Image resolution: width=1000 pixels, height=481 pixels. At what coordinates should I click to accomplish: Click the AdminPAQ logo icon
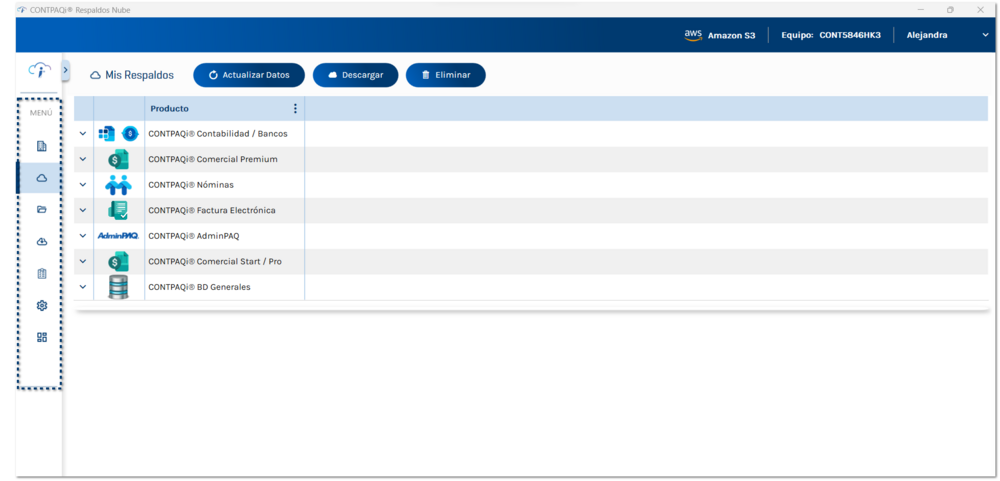pos(118,235)
